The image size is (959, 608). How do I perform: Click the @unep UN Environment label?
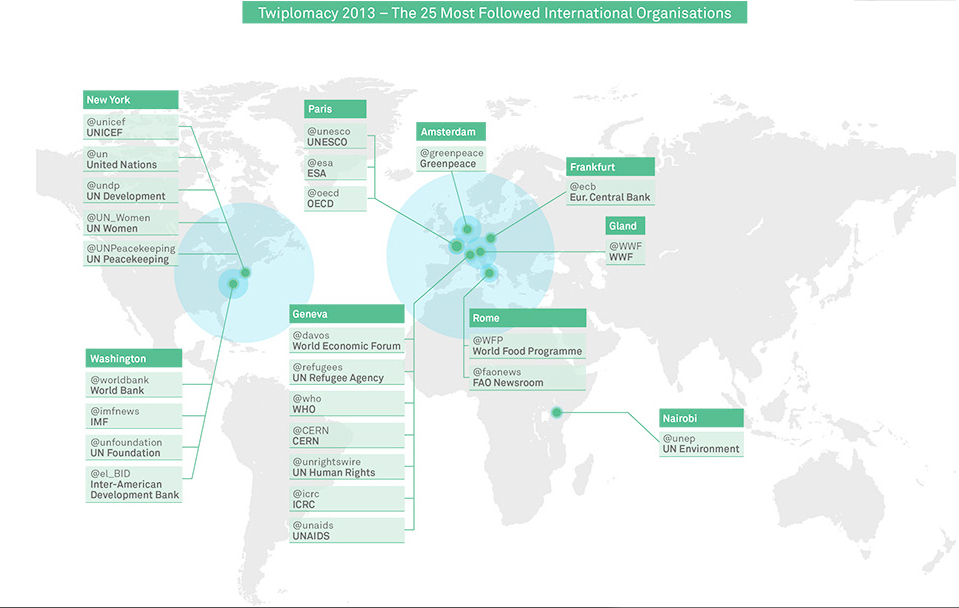tap(702, 443)
